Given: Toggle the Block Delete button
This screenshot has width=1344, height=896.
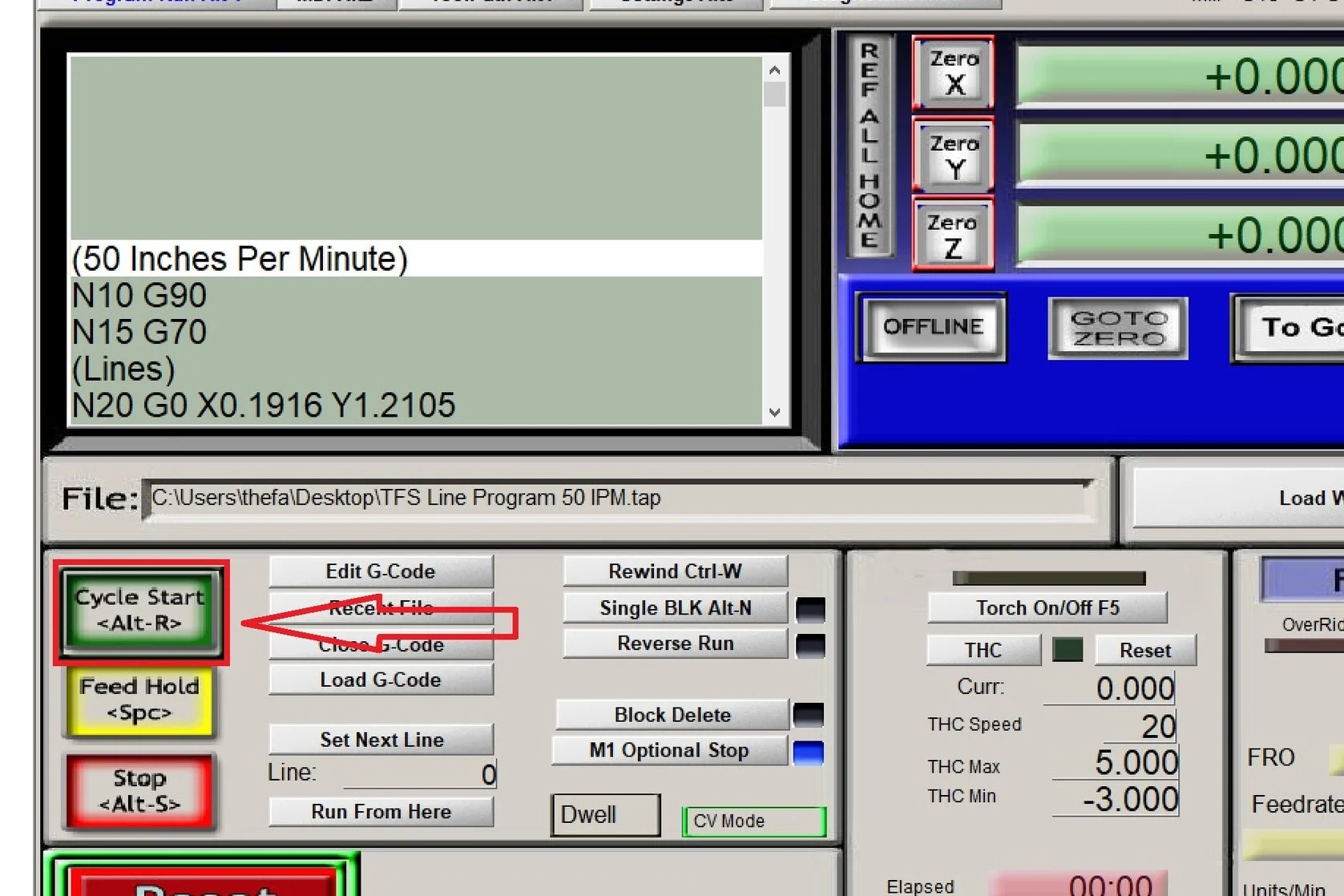Looking at the screenshot, I should point(672,715).
